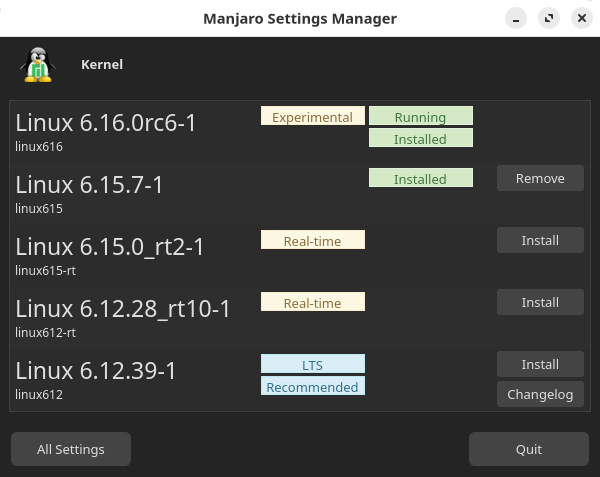Select the Linux 6.12.39-1 title
The width and height of the screenshot is (600, 477).
(96, 371)
